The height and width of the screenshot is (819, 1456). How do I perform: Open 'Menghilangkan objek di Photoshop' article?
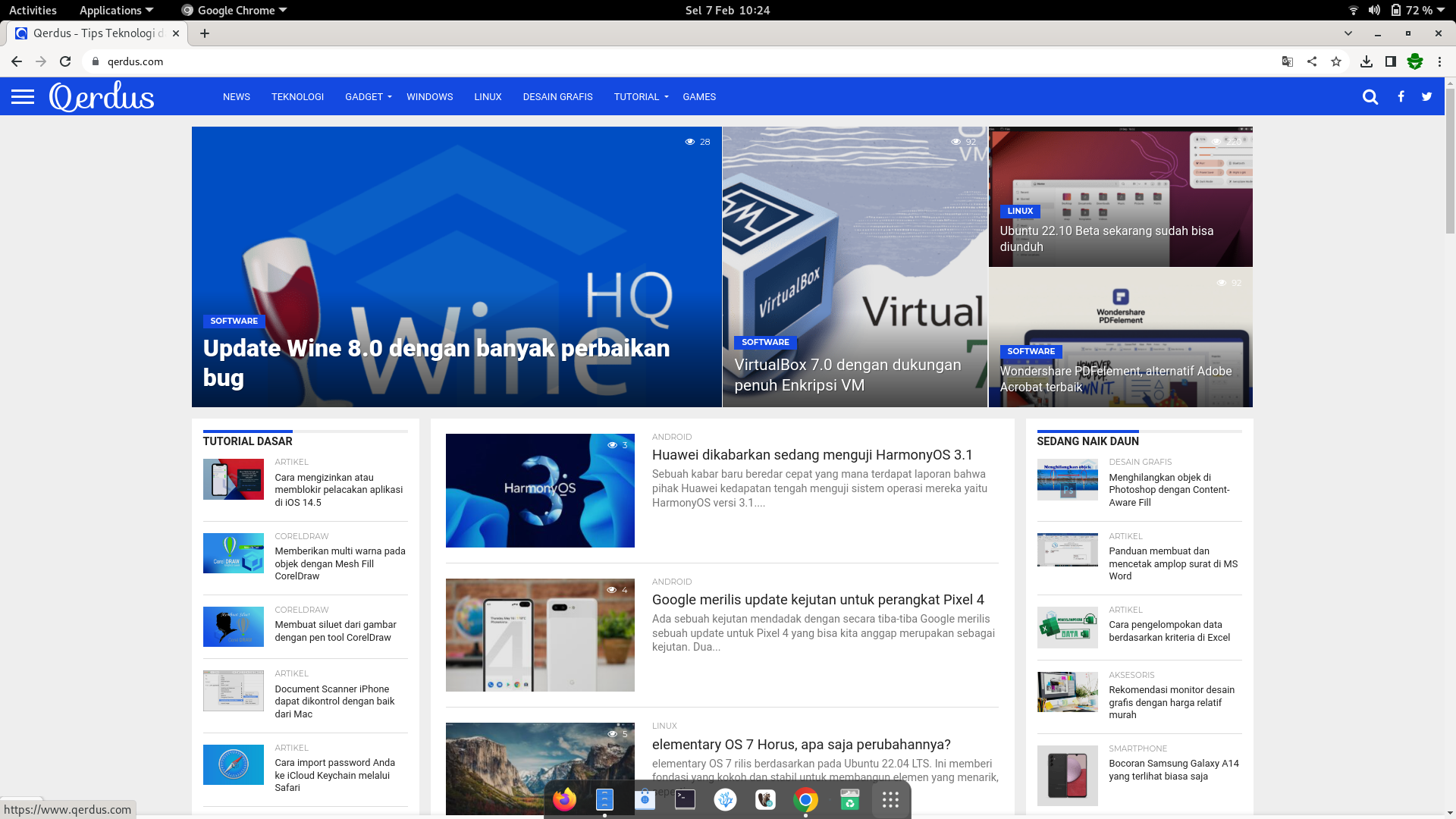tap(1169, 490)
